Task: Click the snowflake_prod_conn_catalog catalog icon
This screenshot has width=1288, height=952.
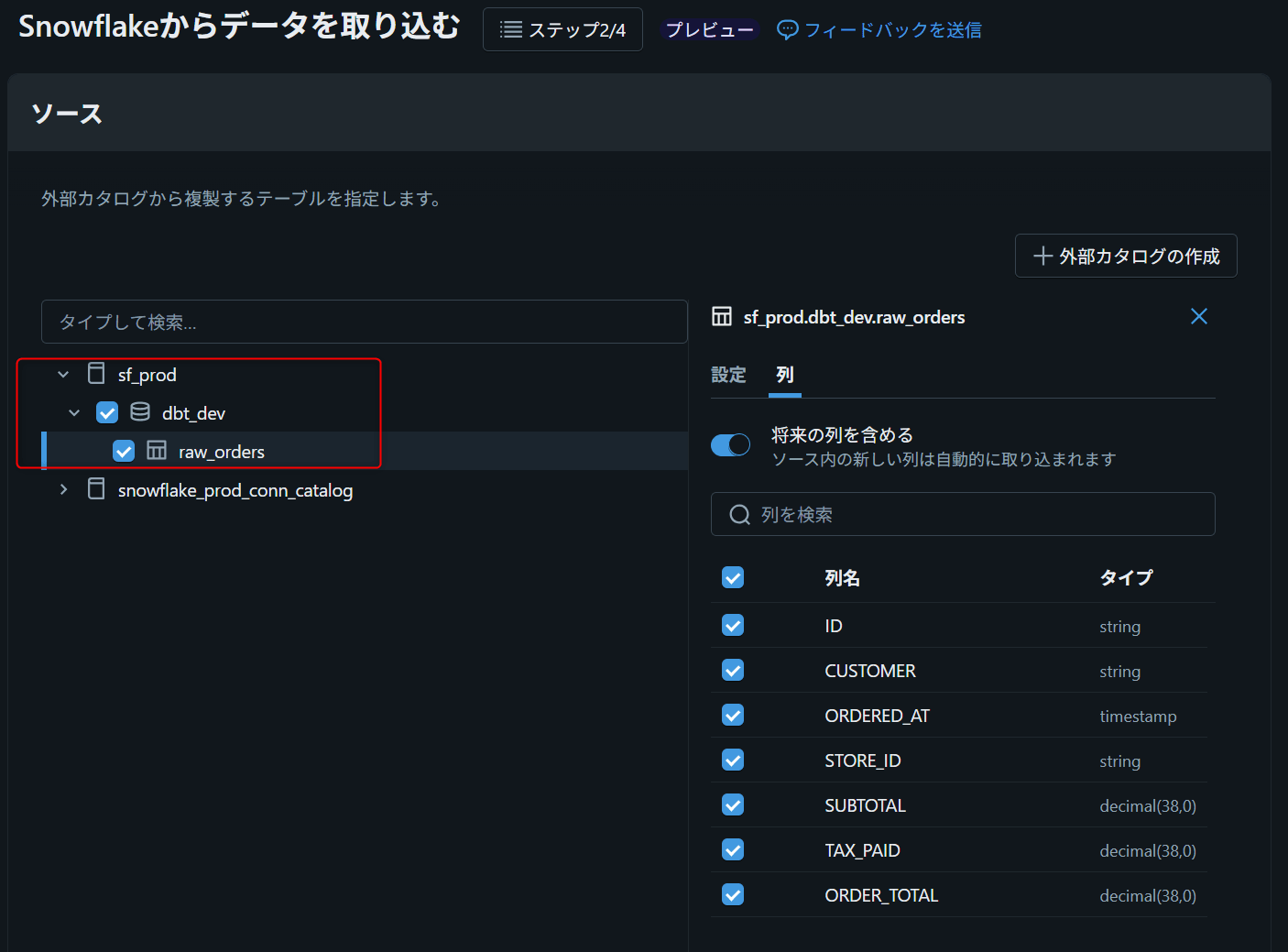Action: click(96, 489)
